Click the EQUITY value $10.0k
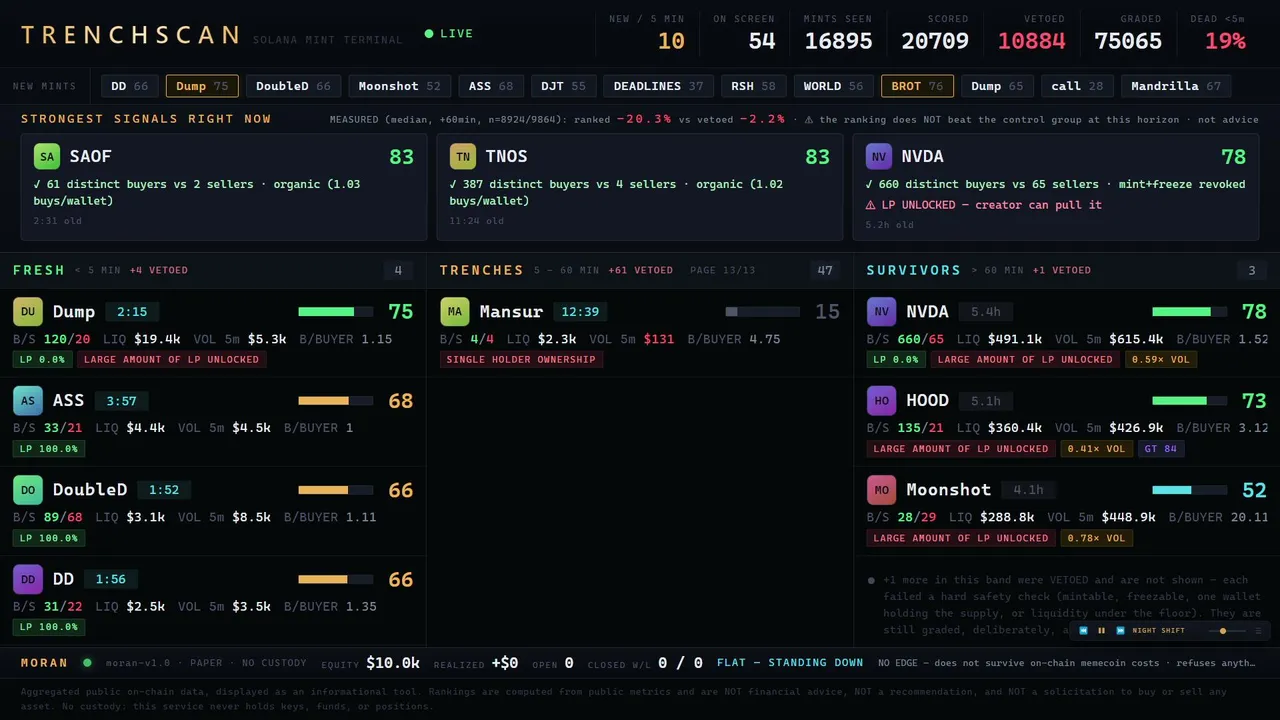 click(x=393, y=663)
